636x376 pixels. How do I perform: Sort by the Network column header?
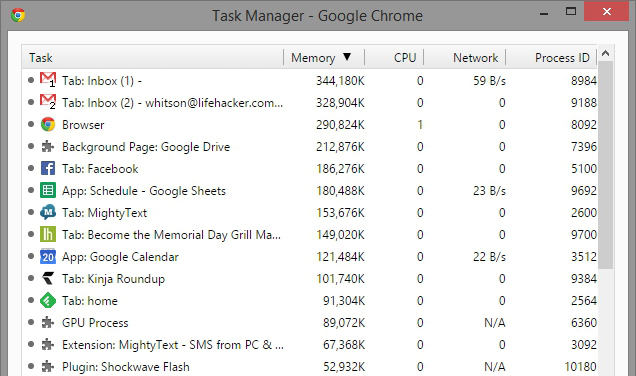pyautogui.click(x=465, y=58)
